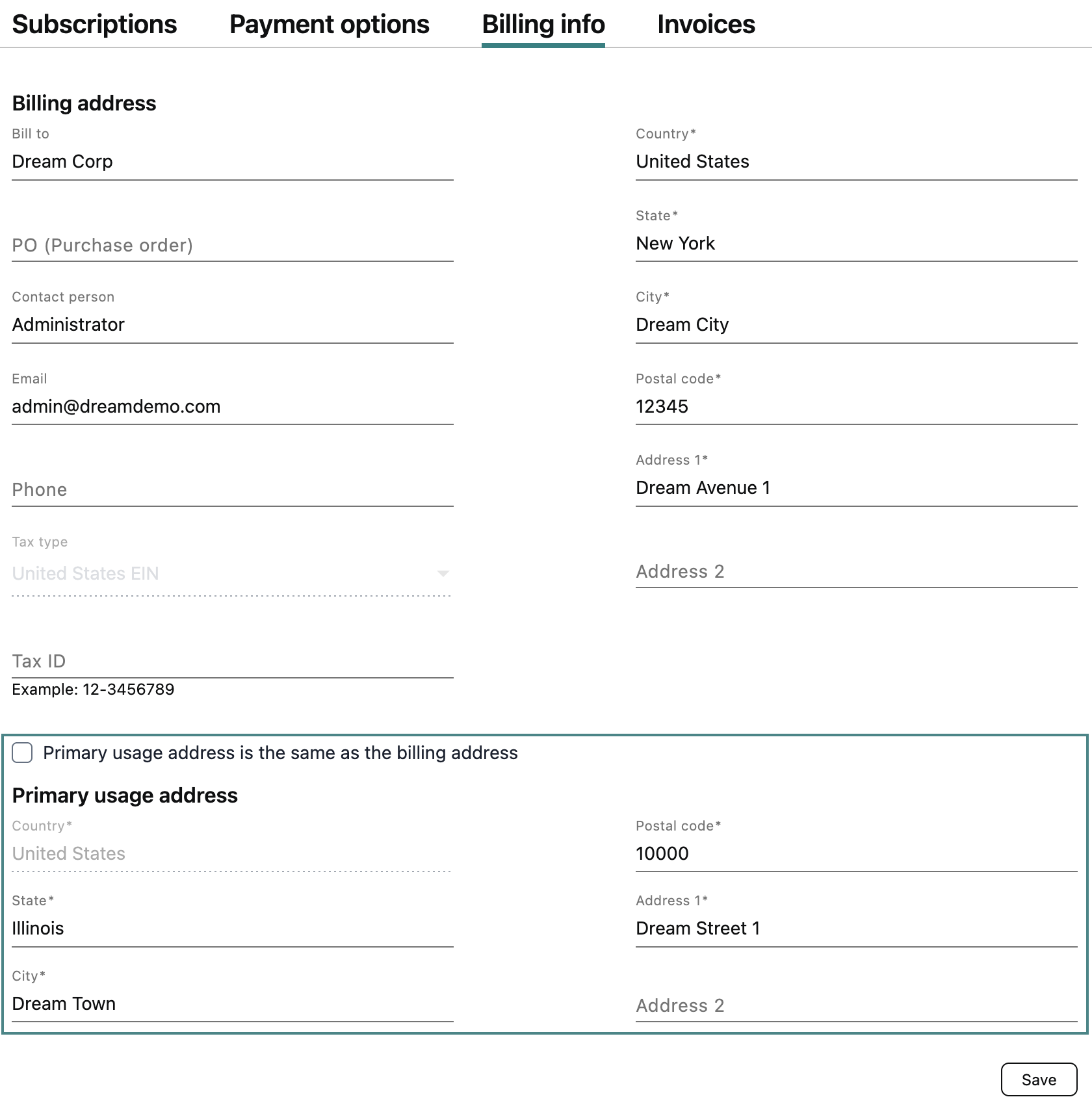Image resolution: width=1092 pixels, height=1110 pixels.
Task: Edit the Contact person field
Action: point(232,325)
